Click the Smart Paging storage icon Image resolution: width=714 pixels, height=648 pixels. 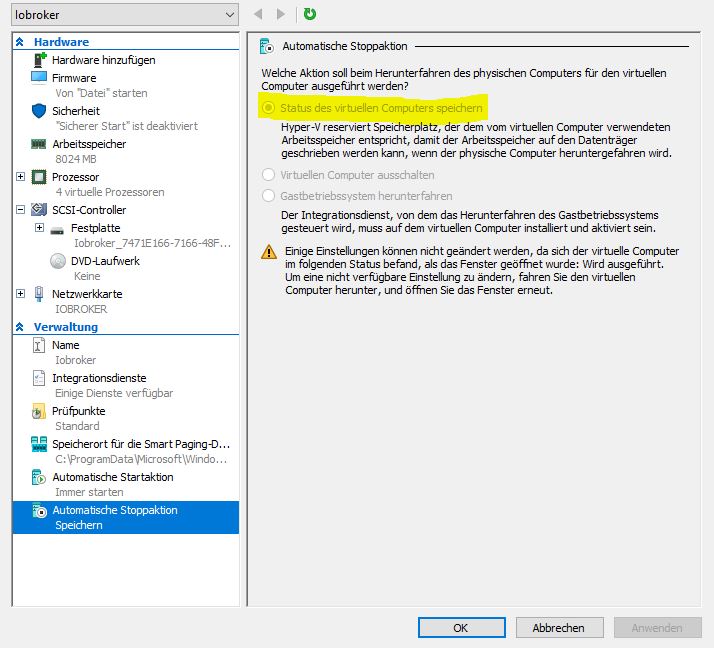[x=39, y=444]
